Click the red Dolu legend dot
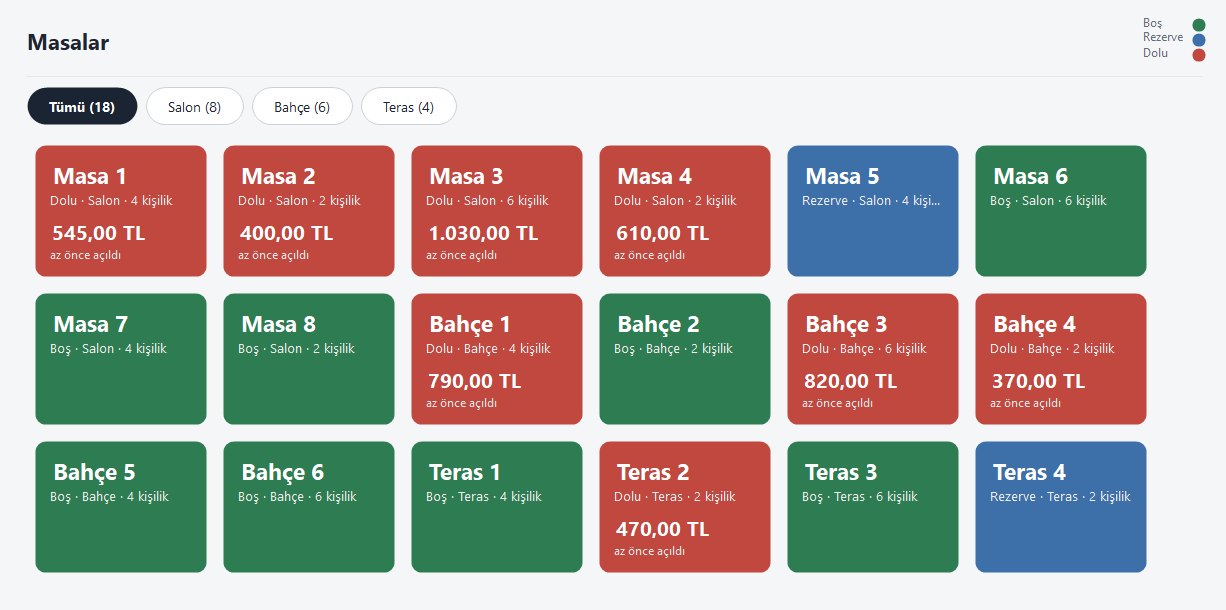 [1199, 55]
